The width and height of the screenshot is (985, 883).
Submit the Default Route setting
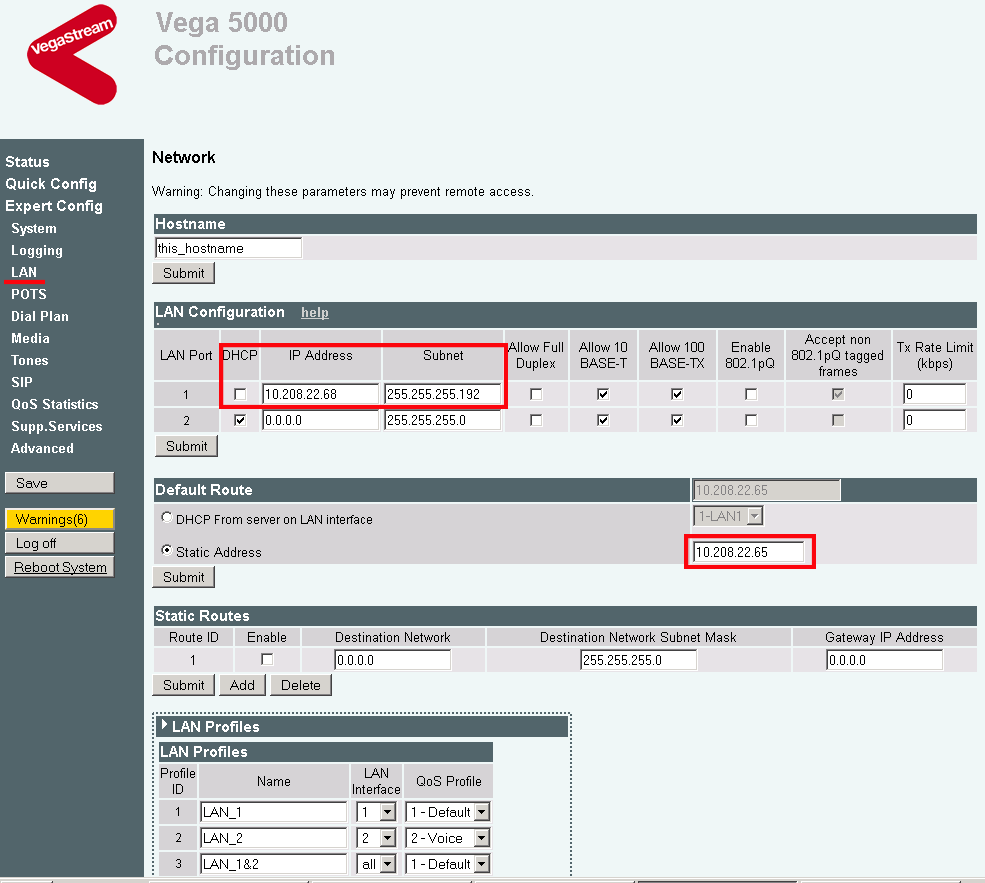coord(183,577)
